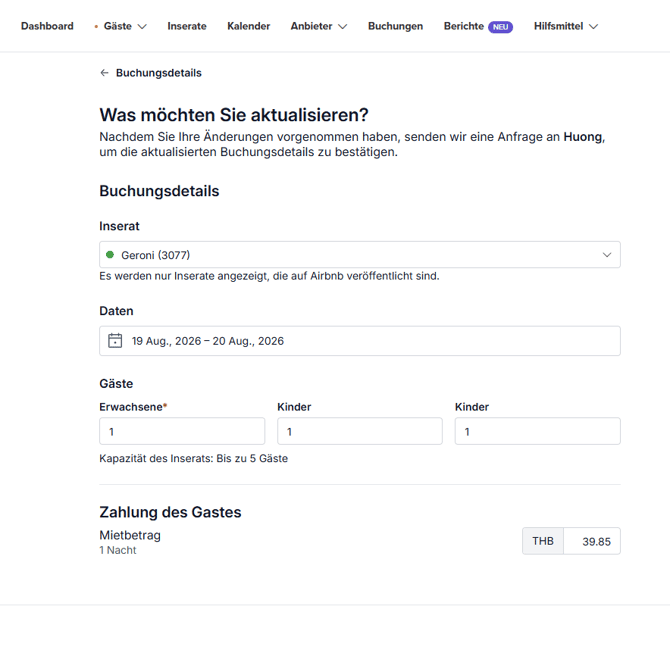This screenshot has height=650, width=670.
Task: Switch to the Kalender page
Action: [x=248, y=26]
